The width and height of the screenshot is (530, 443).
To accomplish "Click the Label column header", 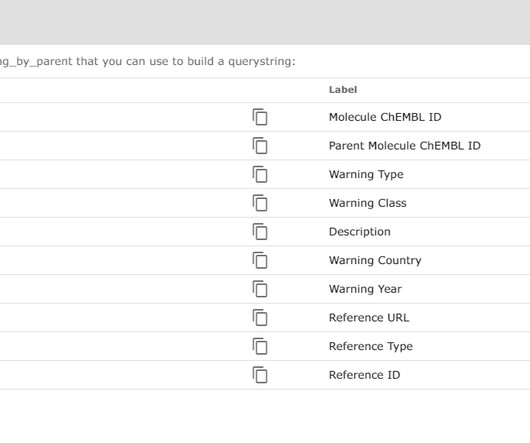I will [x=343, y=90].
